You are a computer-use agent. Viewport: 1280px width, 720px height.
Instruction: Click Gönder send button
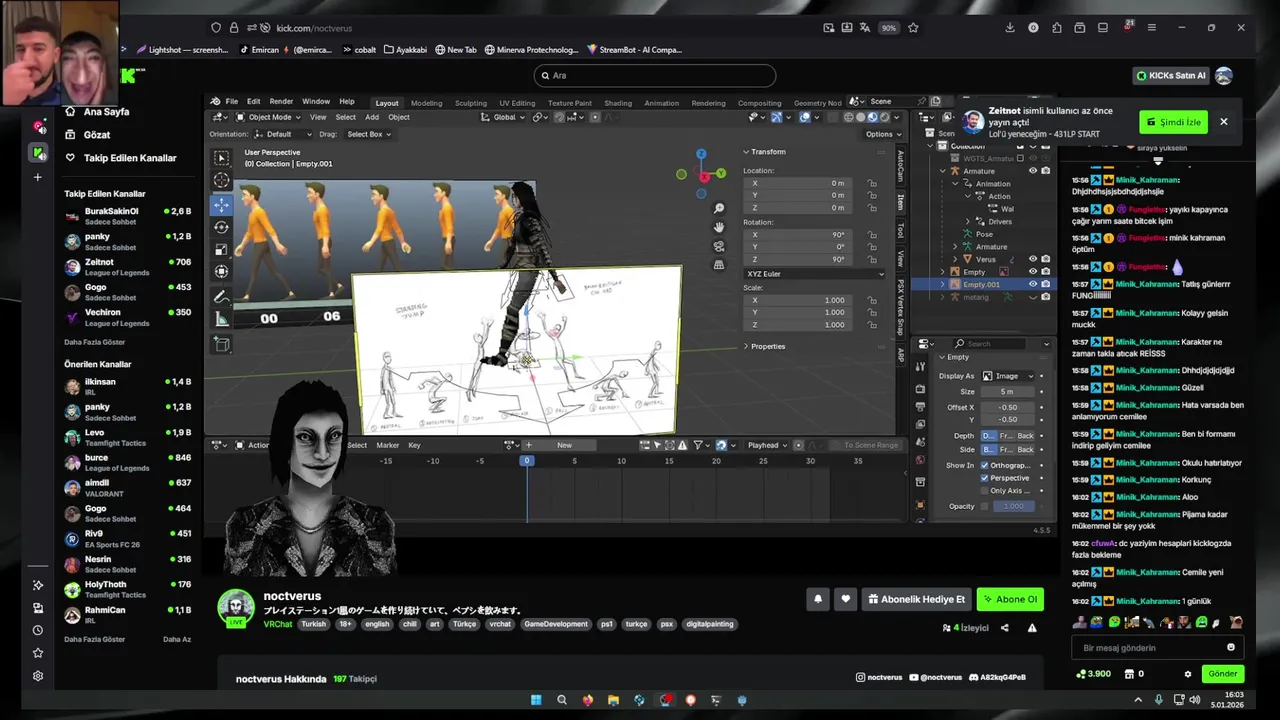click(1223, 674)
